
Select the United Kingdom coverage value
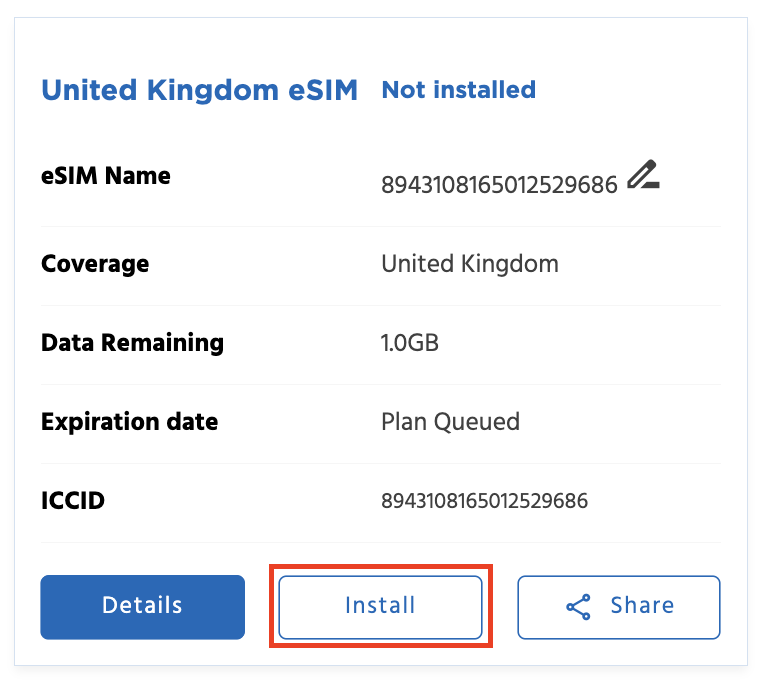(x=469, y=264)
